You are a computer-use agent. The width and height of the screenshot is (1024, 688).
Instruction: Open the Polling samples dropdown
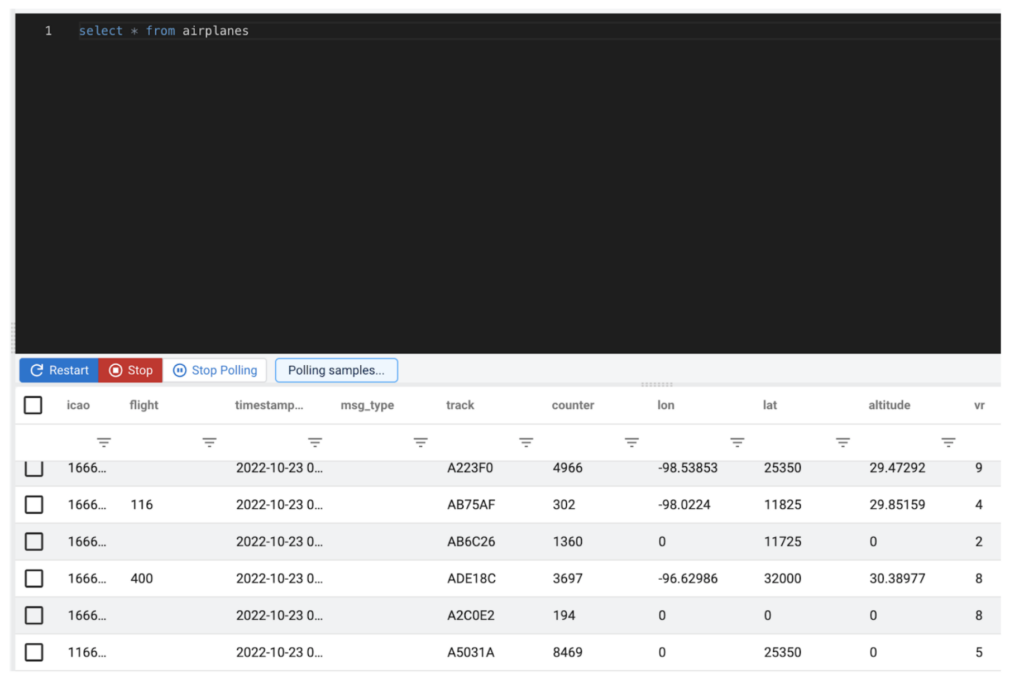tap(336, 370)
